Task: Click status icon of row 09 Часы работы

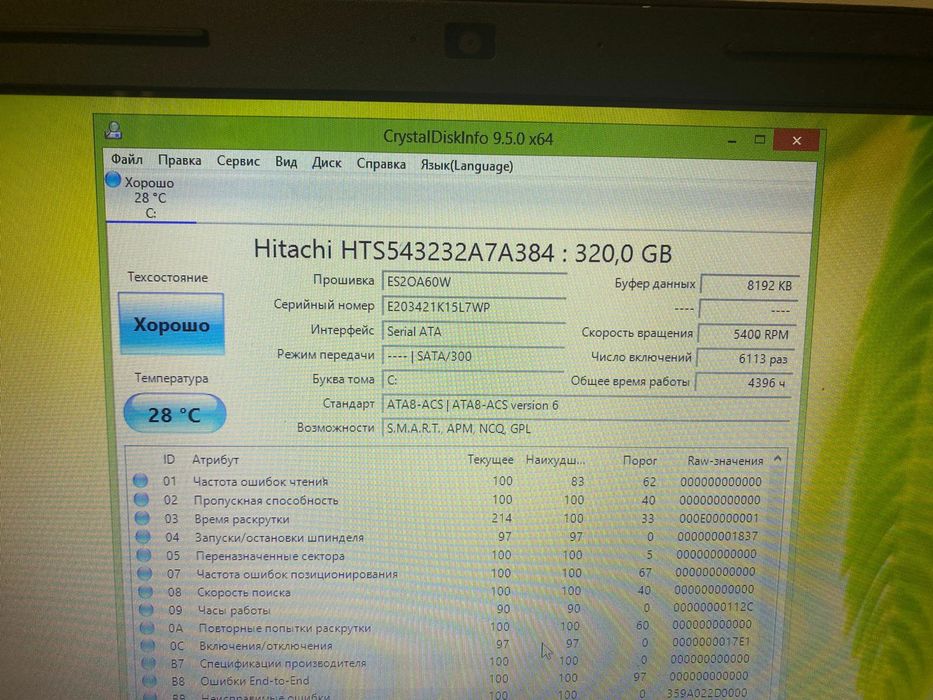Action: (x=146, y=610)
